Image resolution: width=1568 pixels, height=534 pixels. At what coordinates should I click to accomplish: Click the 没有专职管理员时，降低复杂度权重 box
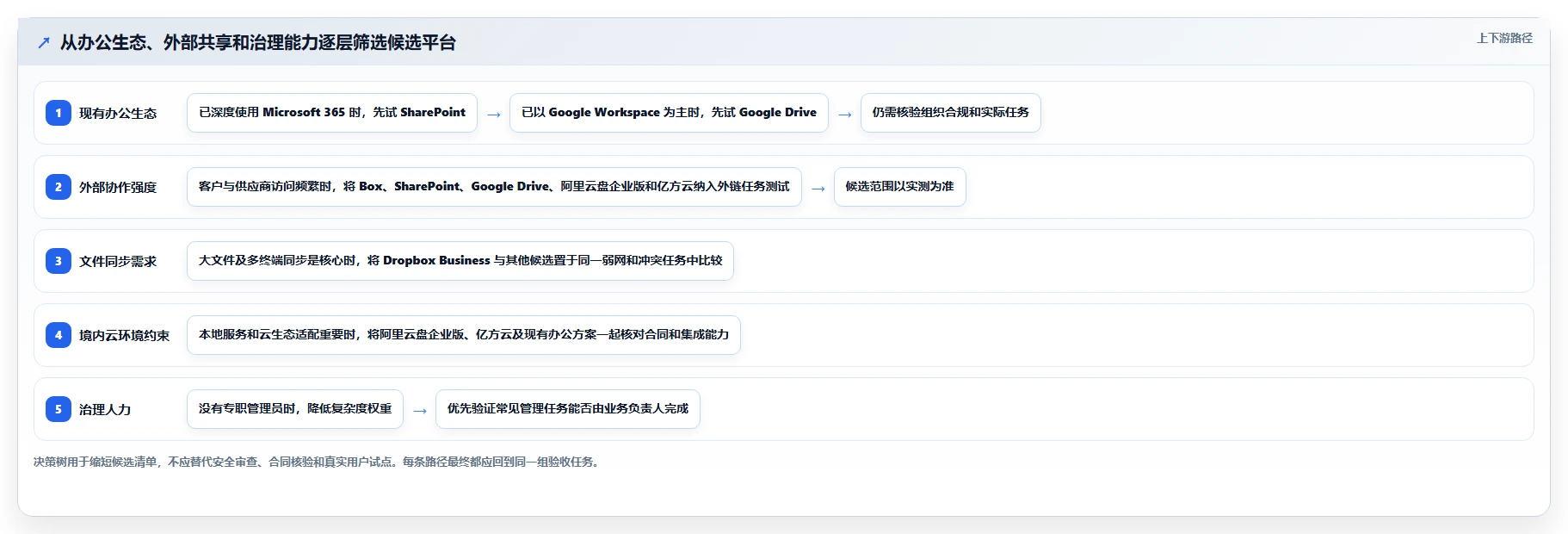click(x=295, y=409)
